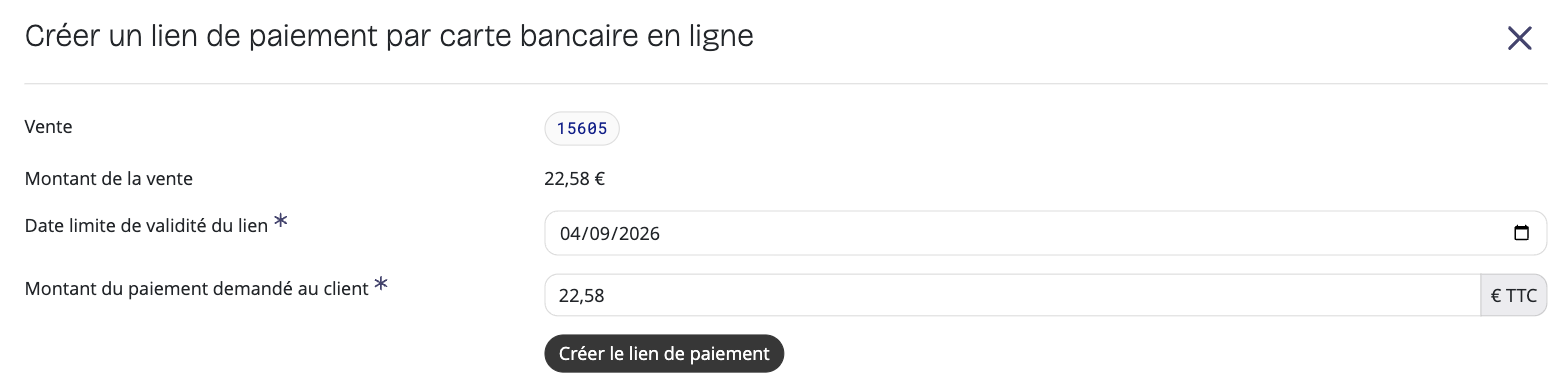Click the 22,58 value inside amount input

tap(582, 296)
